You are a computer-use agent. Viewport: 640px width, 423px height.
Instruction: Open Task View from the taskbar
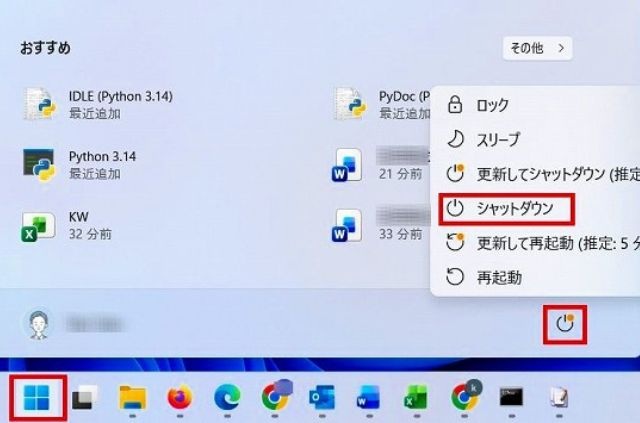[x=83, y=398]
